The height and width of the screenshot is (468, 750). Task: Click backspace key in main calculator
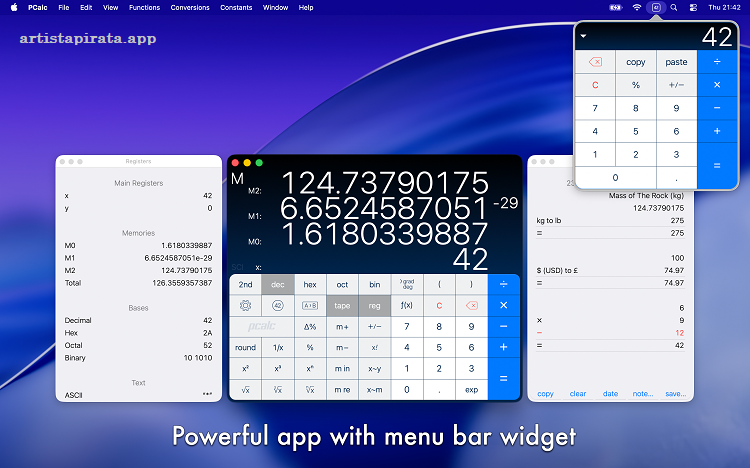471,305
